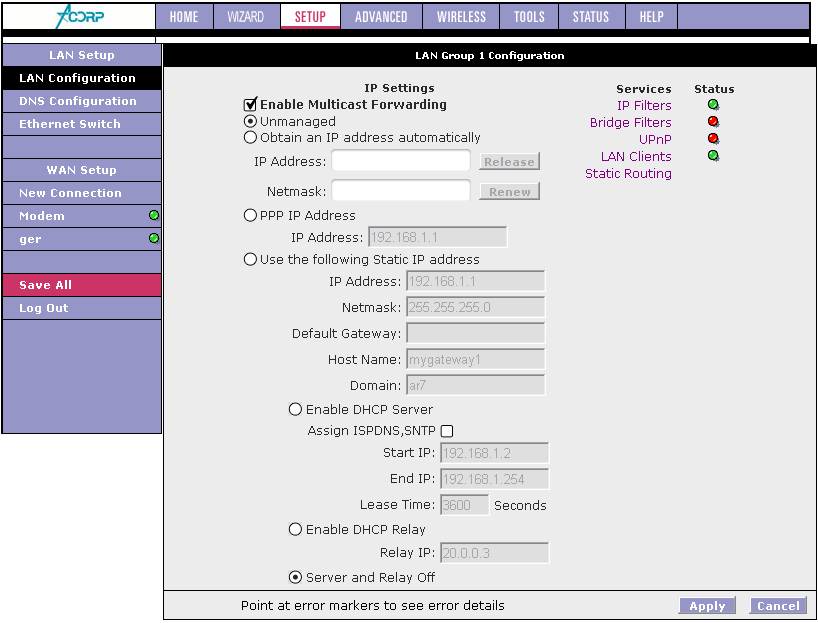Image resolution: width=818 pixels, height=623 pixels.
Task: Click the green status dot beside Modem
Action: pyautogui.click(x=154, y=216)
